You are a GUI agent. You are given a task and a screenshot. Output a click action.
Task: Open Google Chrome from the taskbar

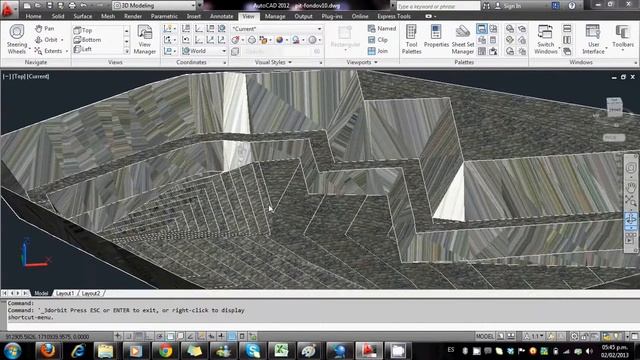[x=165, y=350]
